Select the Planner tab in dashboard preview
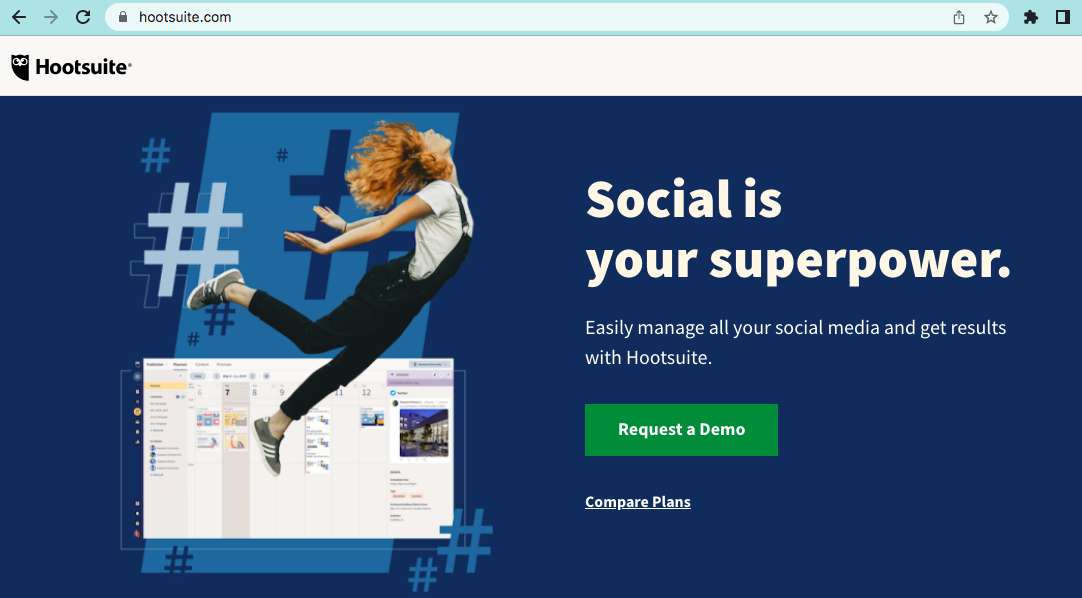This screenshot has height=598, width=1082. (180, 364)
